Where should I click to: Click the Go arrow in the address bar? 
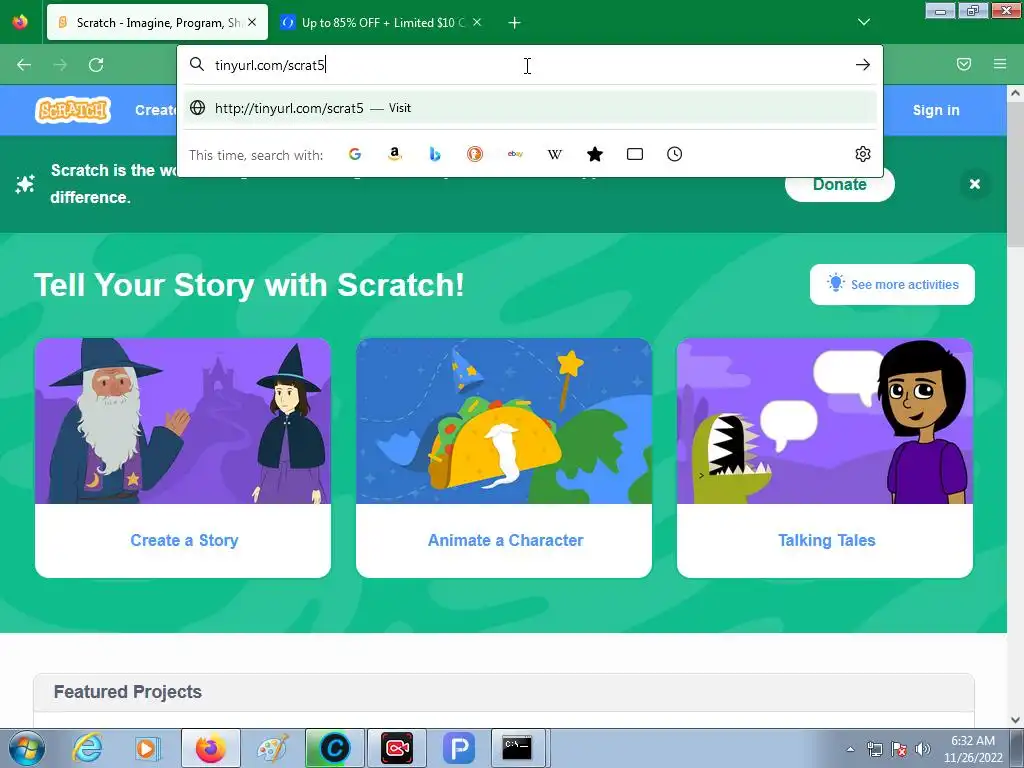coord(863,65)
